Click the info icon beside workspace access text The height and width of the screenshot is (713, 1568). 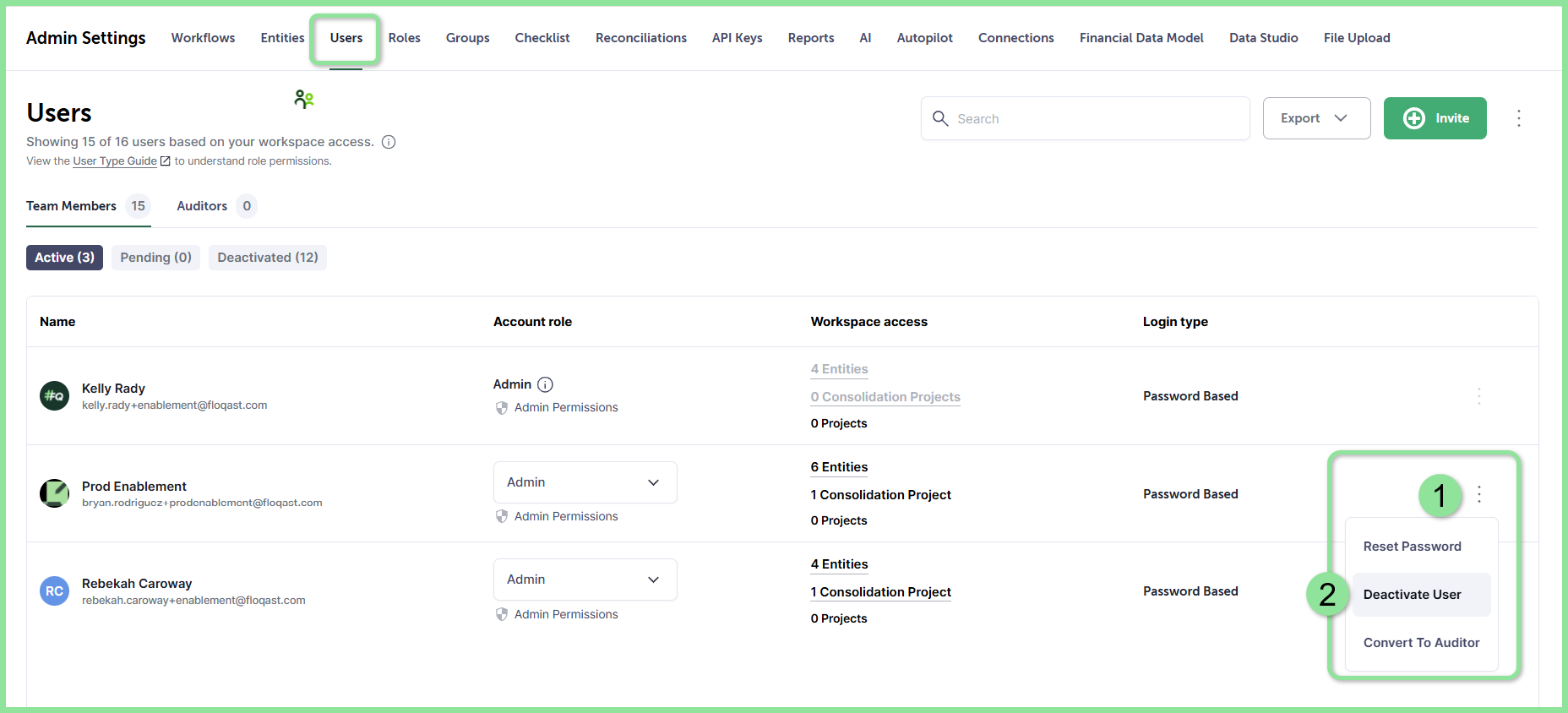coord(389,142)
